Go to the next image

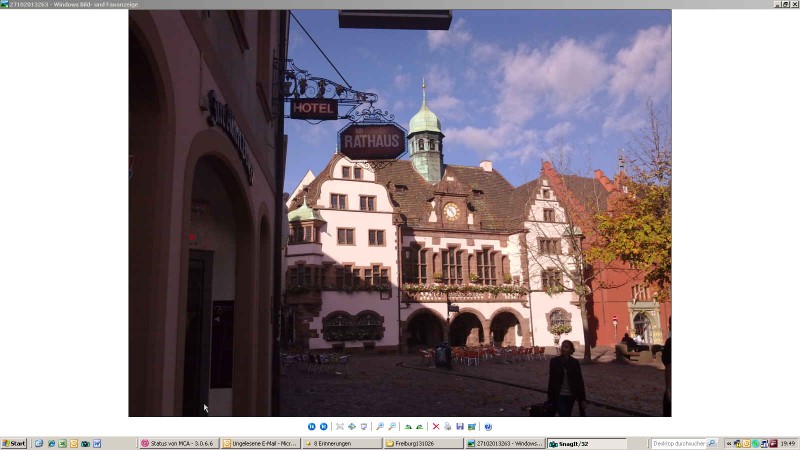pyautogui.click(x=323, y=426)
